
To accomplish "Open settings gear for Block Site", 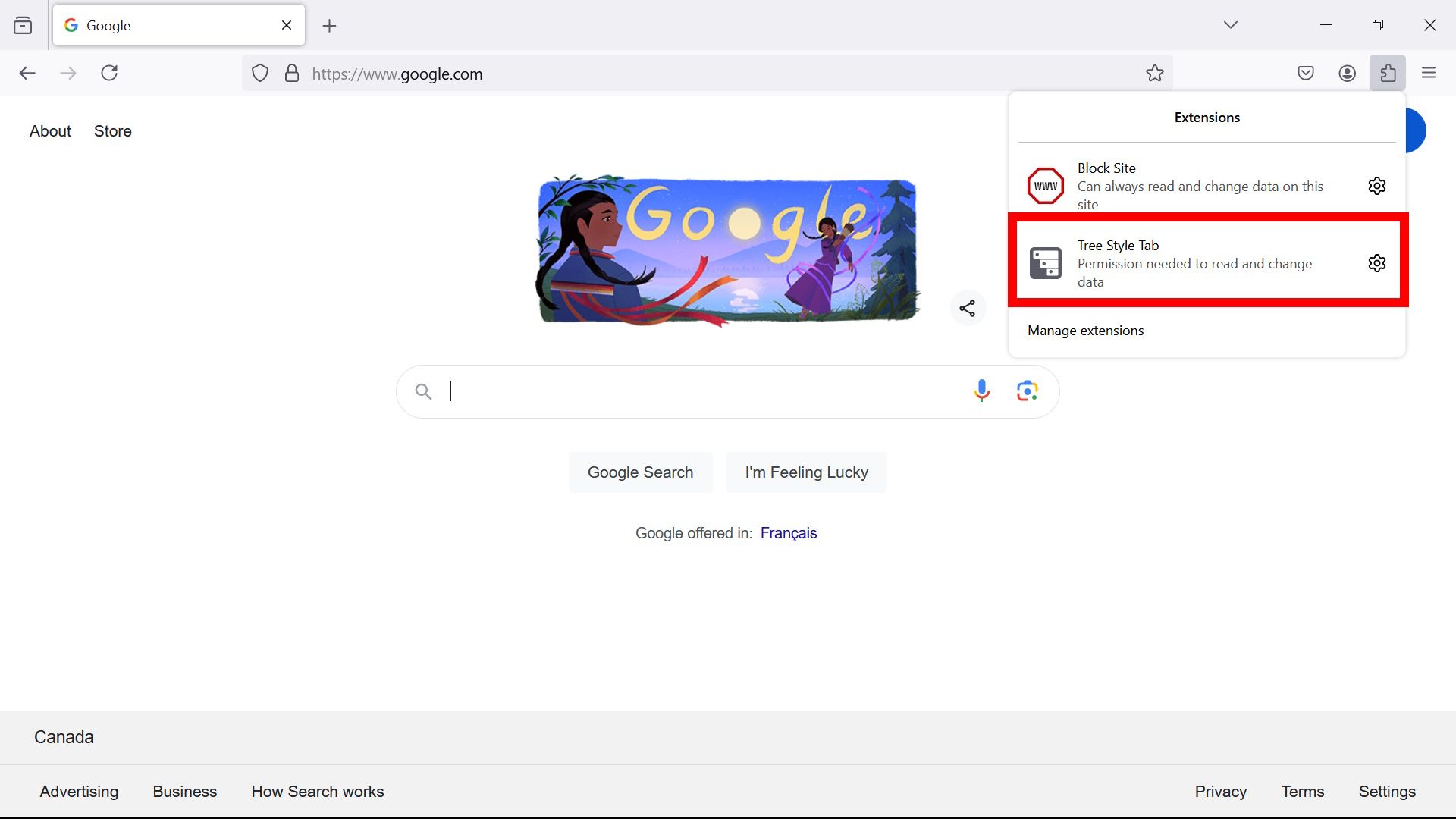I will 1377,186.
